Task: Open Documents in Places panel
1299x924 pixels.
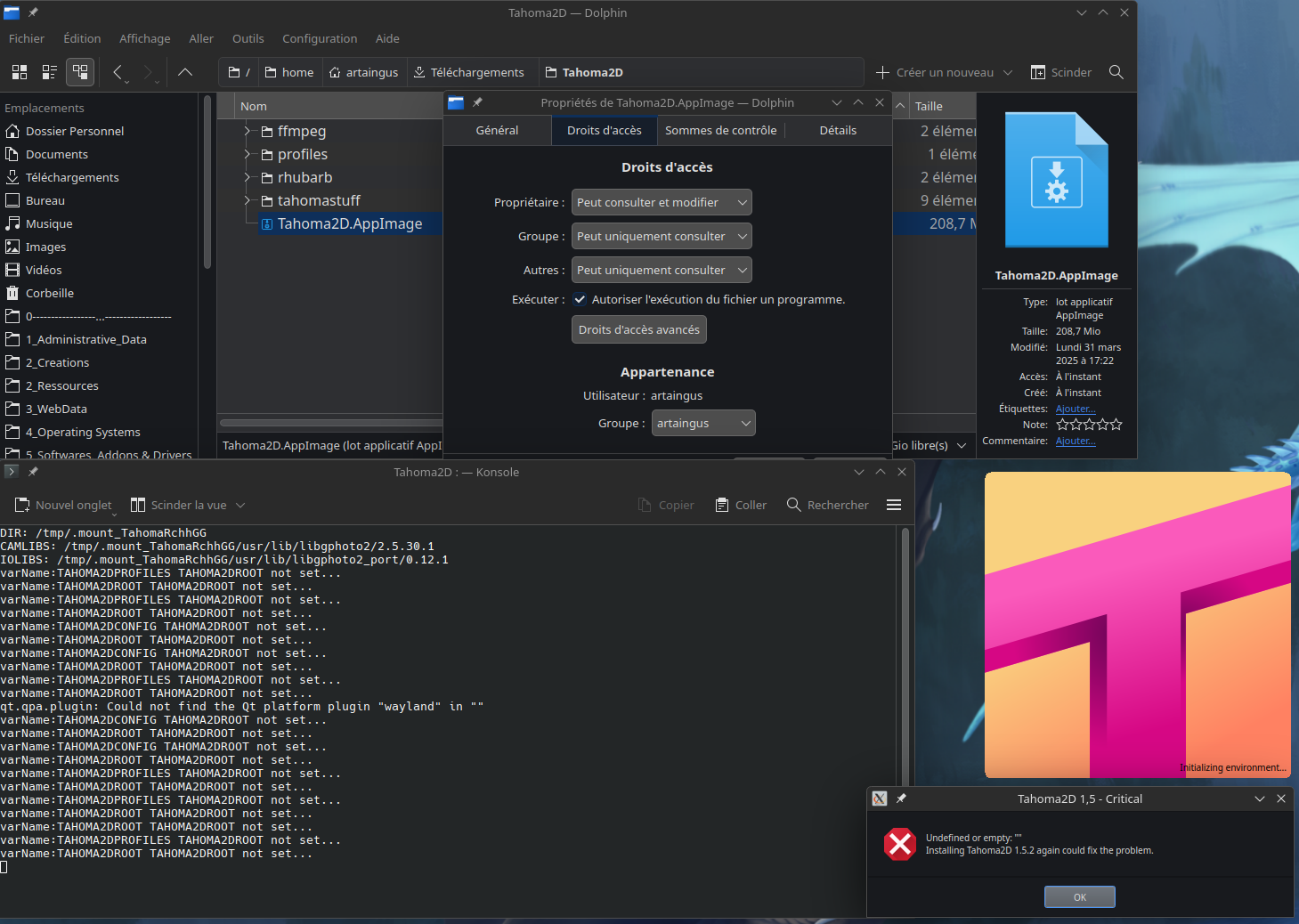Action: tap(57, 154)
